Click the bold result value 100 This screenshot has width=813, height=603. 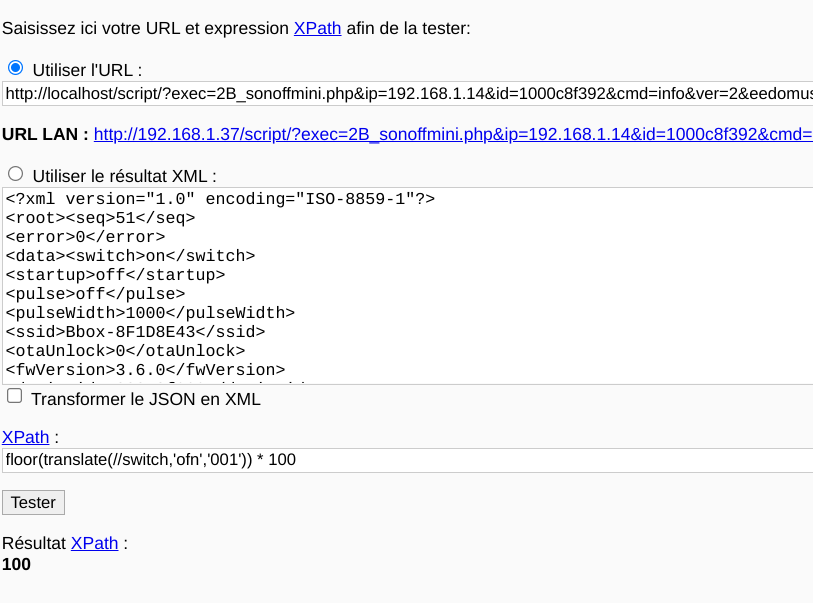[x=16, y=564]
